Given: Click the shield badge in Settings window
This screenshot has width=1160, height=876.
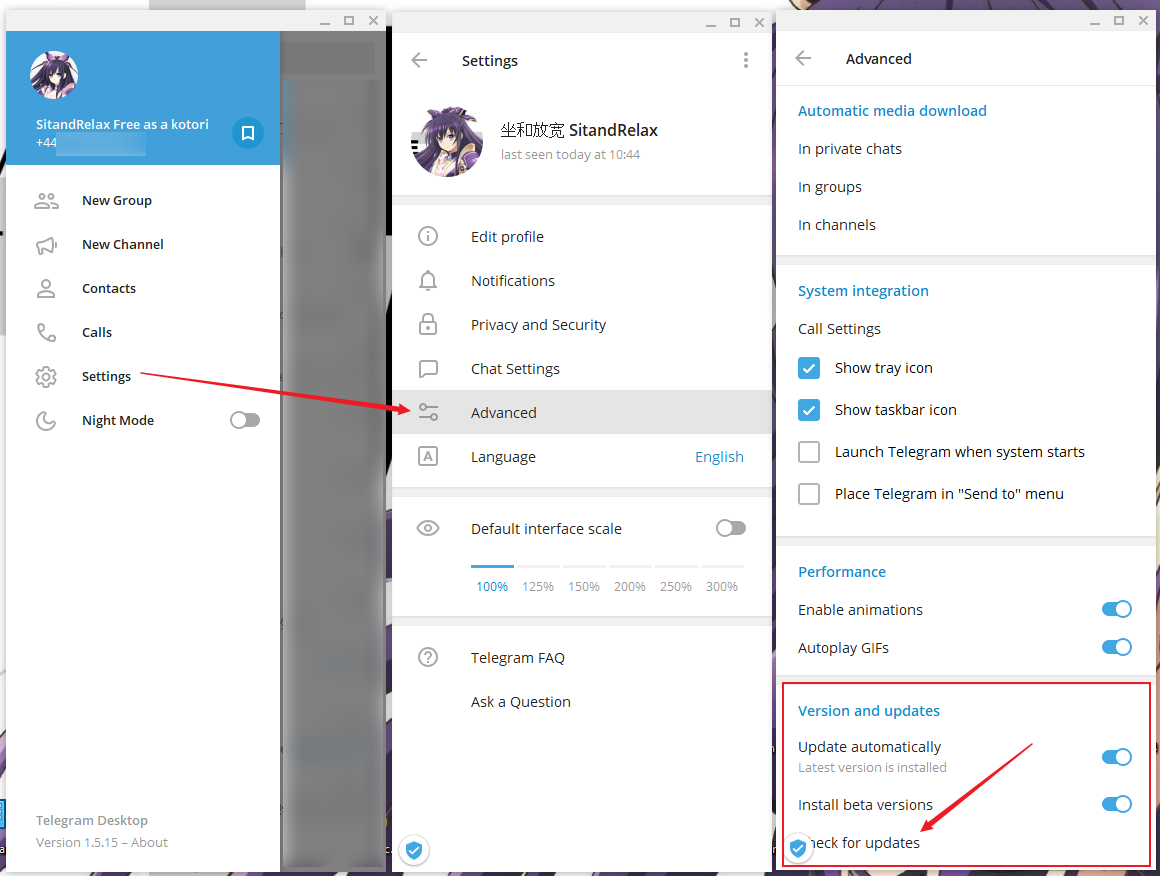Looking at the screenshot, I should (414, 850).
